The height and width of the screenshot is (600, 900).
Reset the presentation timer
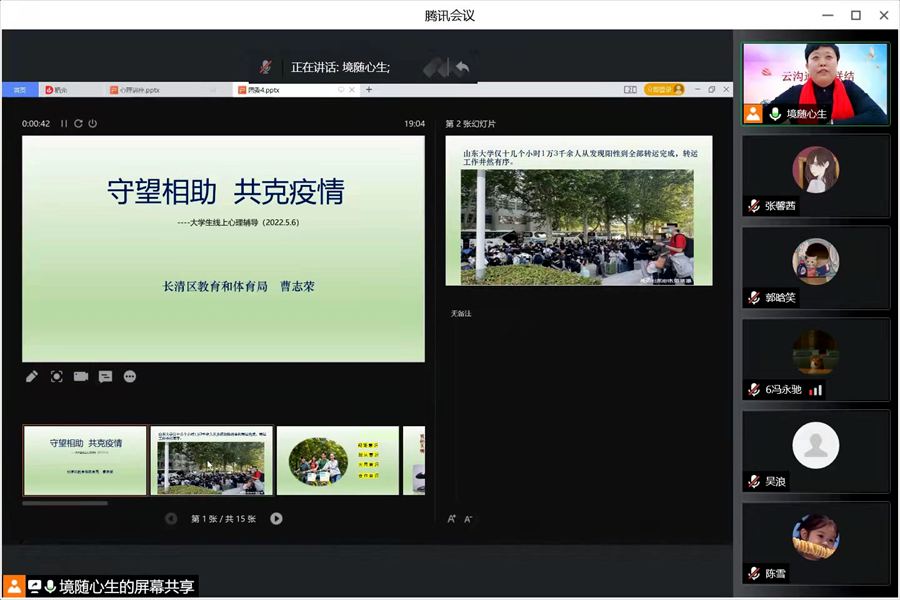point(78,124)
